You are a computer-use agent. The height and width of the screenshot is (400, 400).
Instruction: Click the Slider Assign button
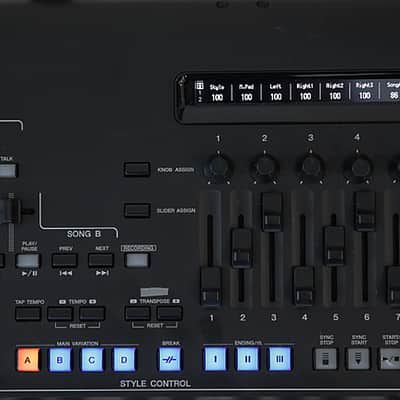137,210
